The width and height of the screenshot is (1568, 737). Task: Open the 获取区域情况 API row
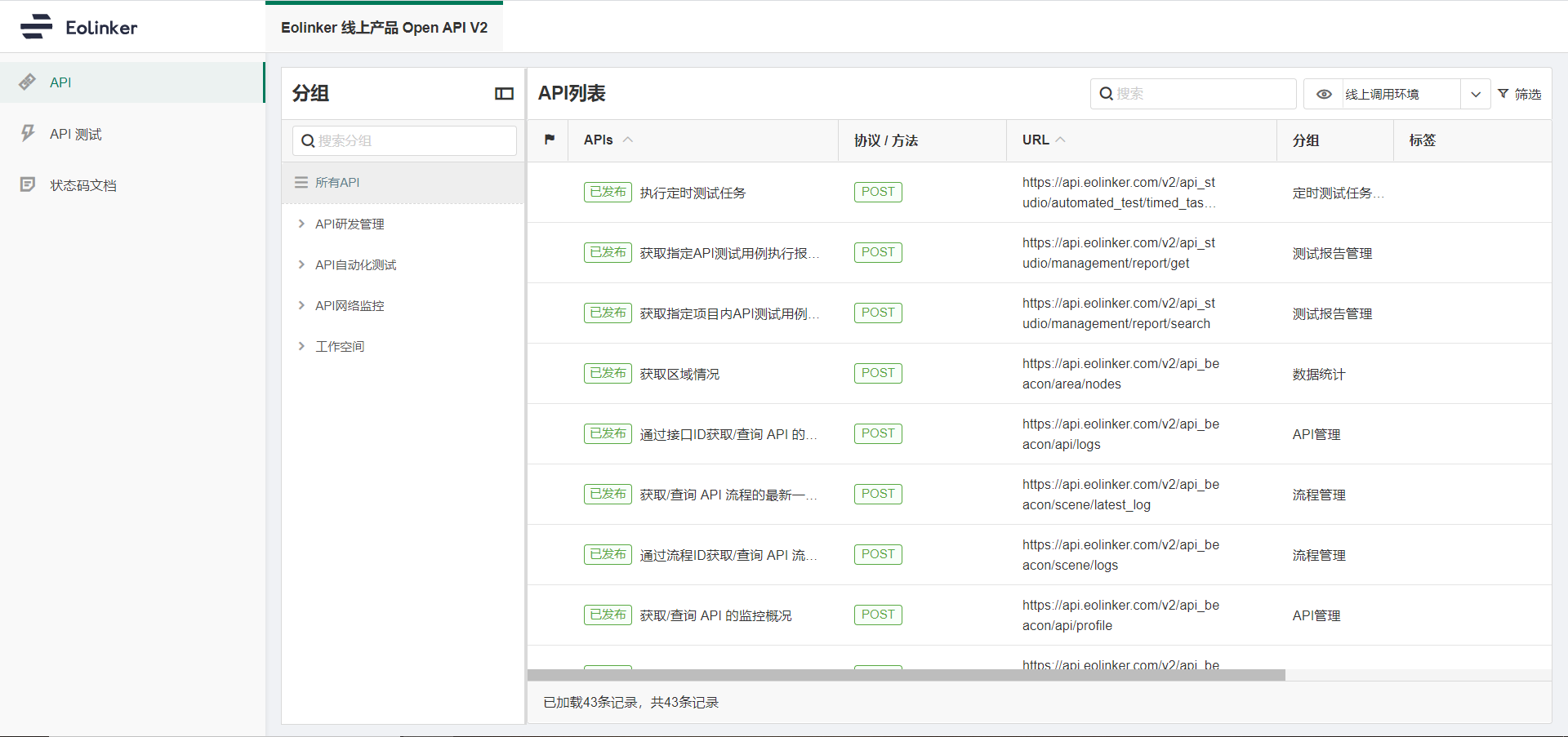point(679,374)
